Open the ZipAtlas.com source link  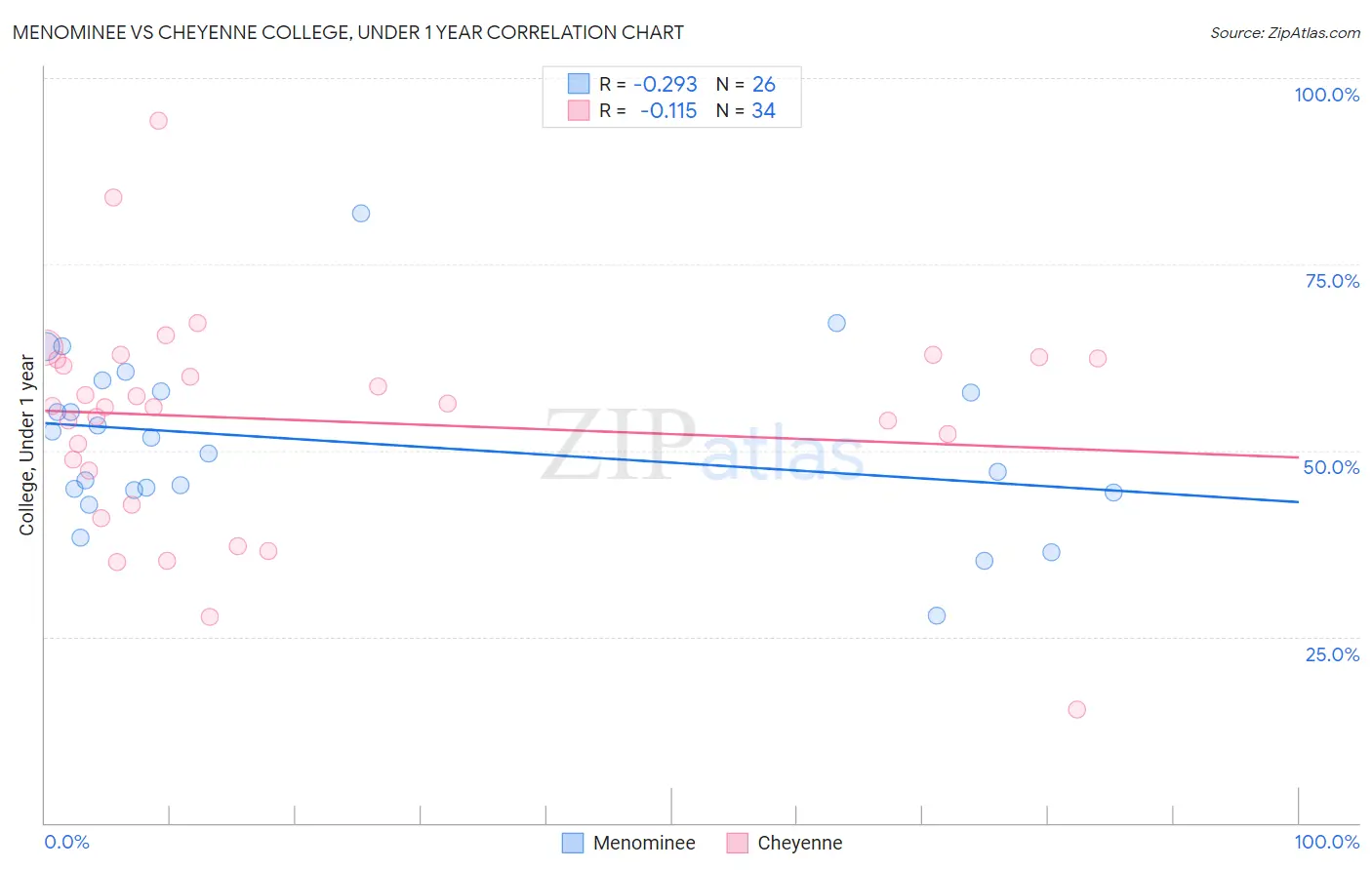[x=1285, y=32]
